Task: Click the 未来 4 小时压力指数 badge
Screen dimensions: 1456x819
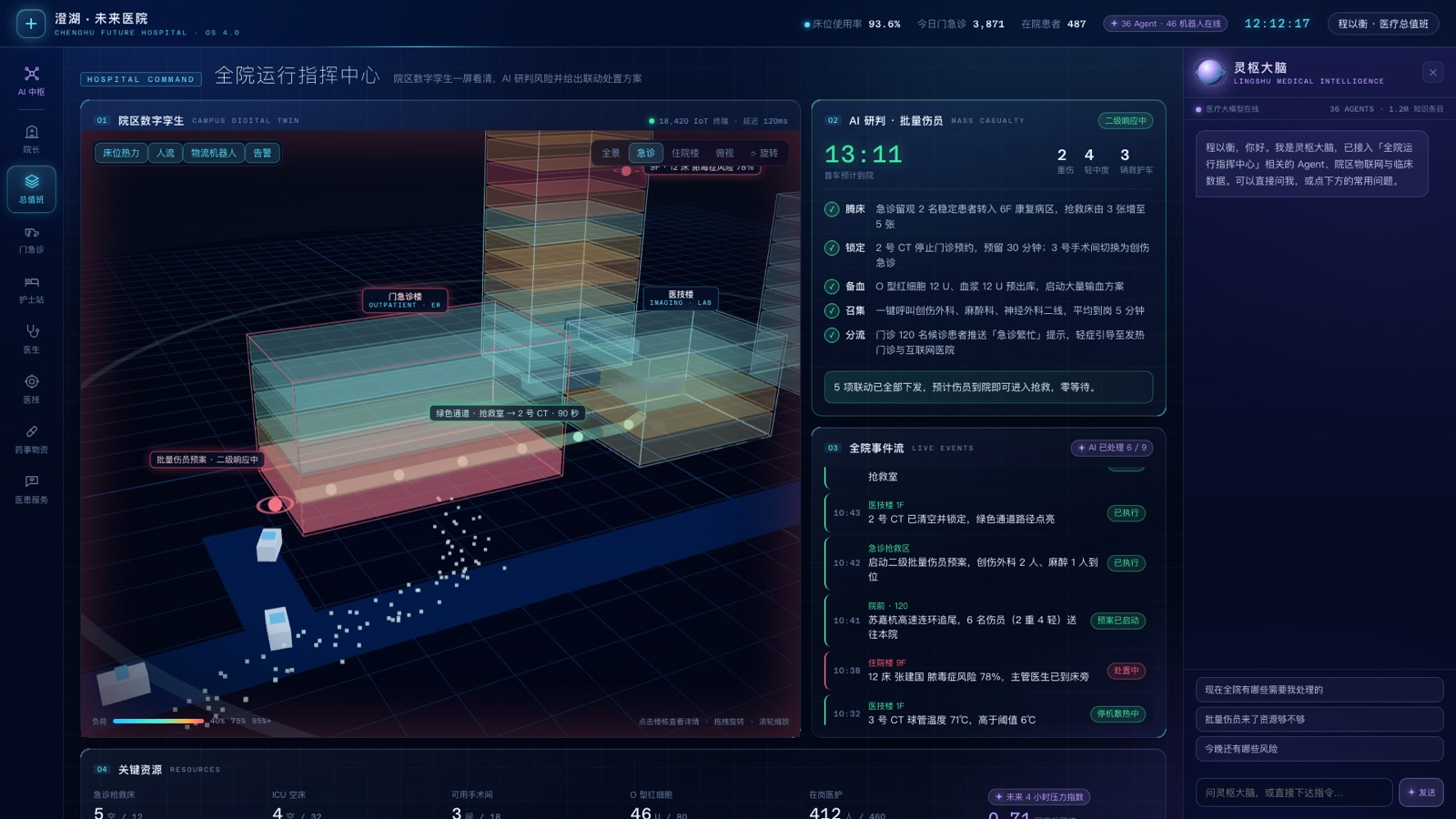Action: click(1039, 797)
